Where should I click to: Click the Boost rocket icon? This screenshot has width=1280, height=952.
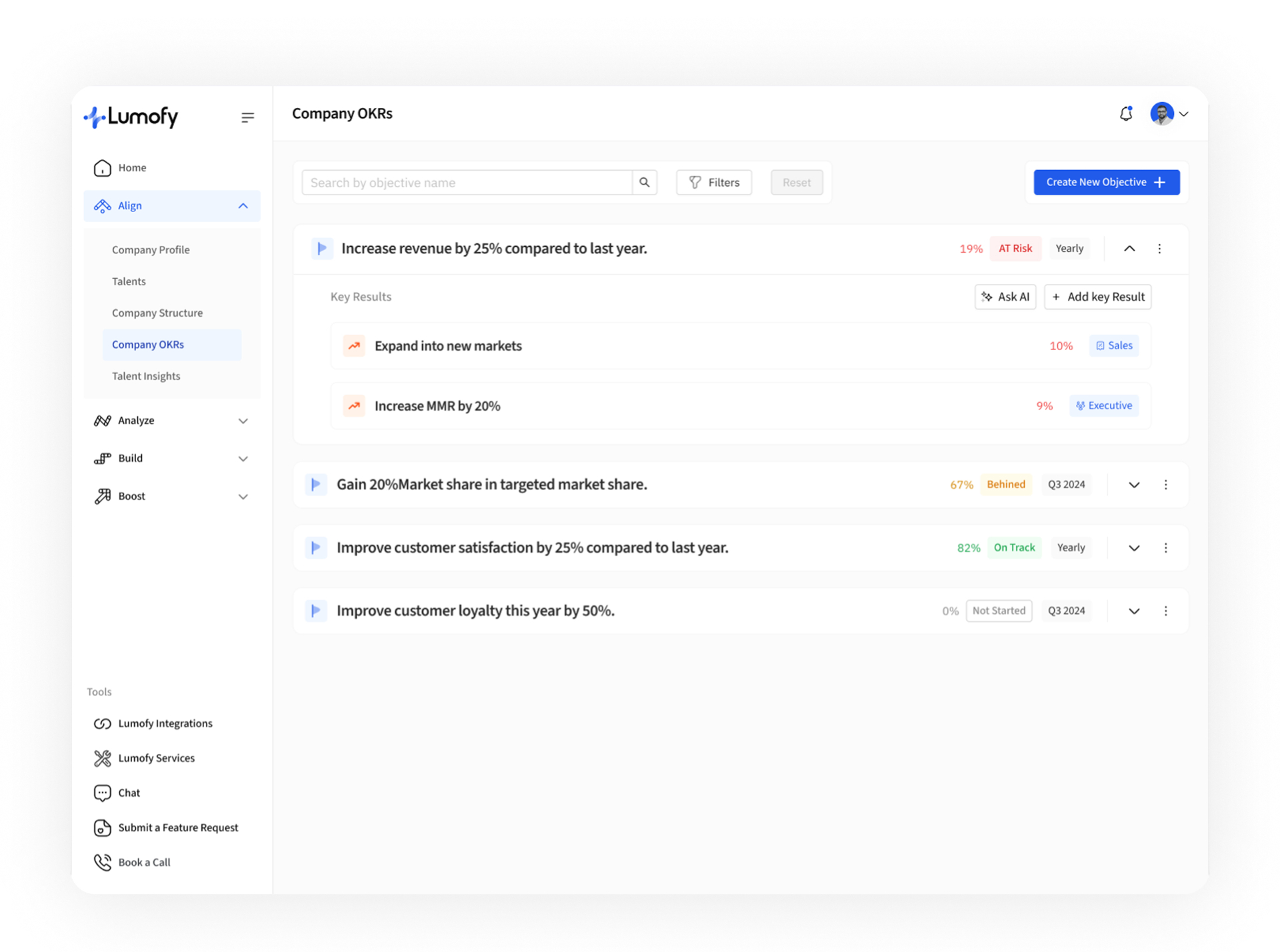[x=102, y=497]
